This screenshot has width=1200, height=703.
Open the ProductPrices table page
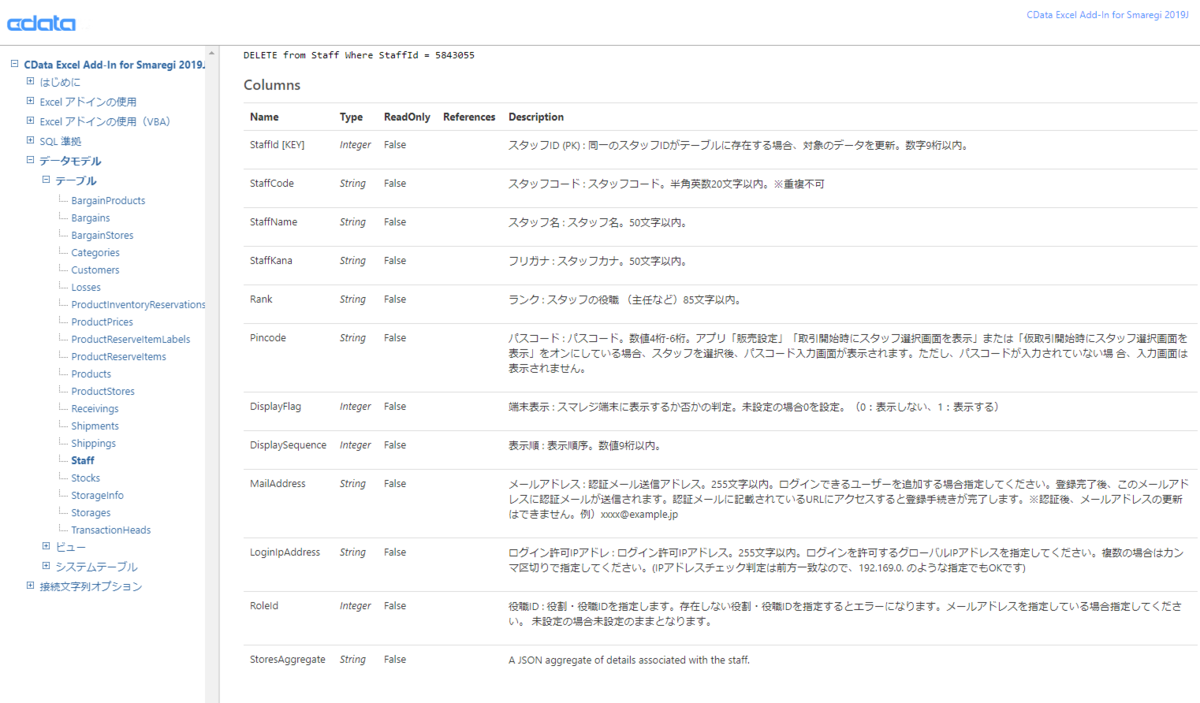click(x=102, y=322)
